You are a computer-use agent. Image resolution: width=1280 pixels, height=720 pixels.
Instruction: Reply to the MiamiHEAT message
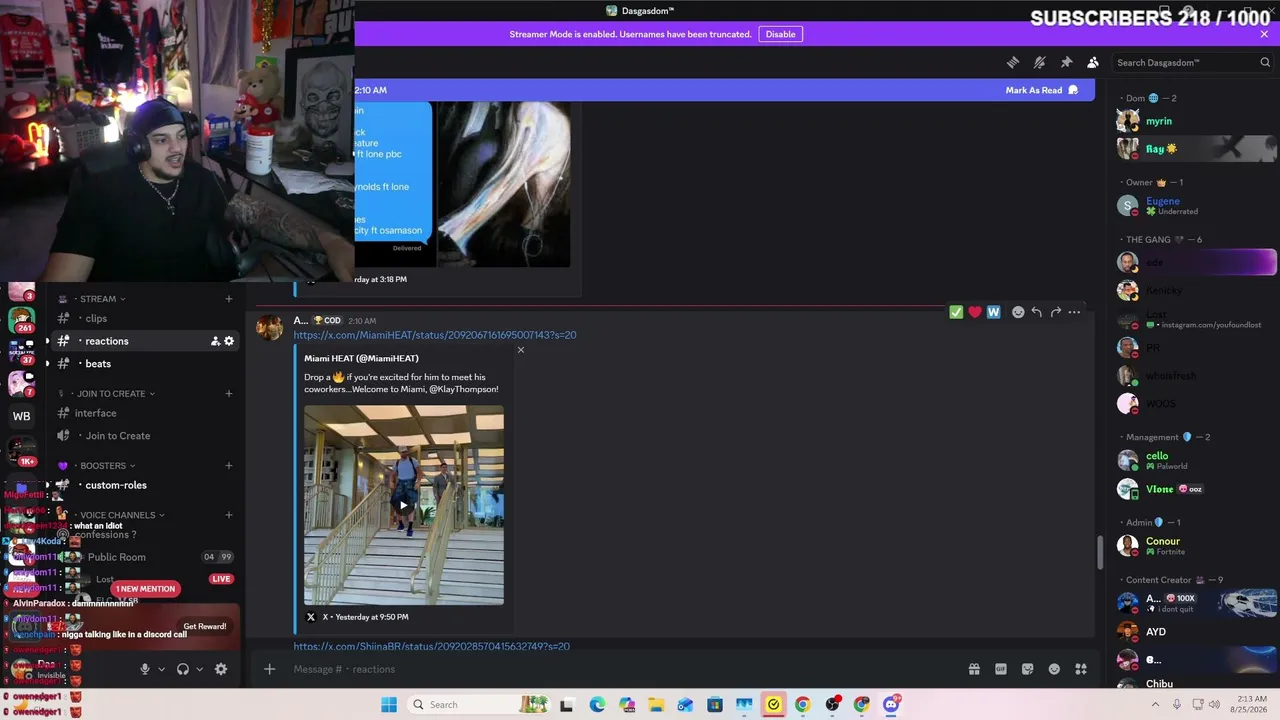(1037, 312)
